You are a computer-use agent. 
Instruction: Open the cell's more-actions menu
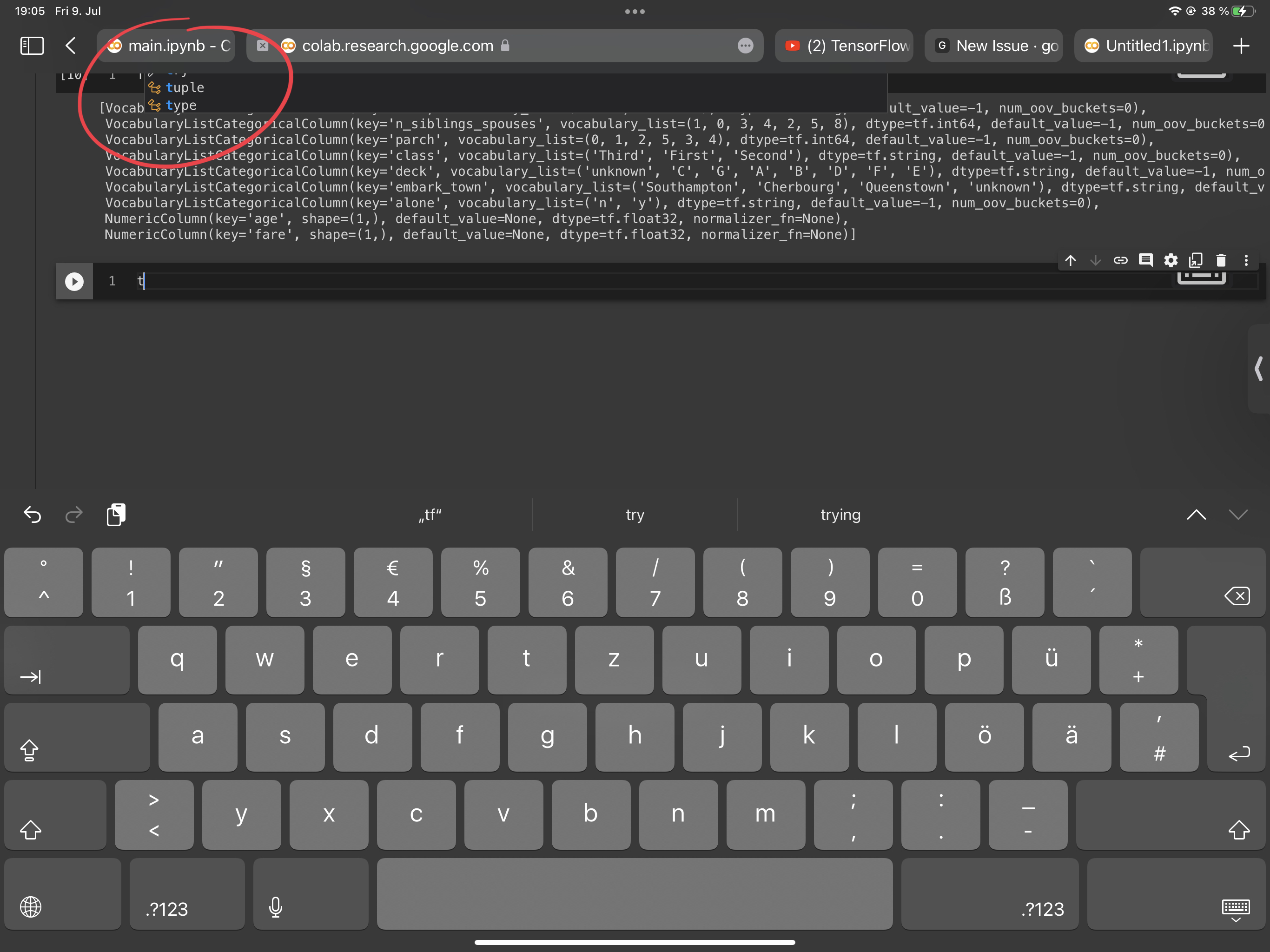click(x=1246, y=260)
